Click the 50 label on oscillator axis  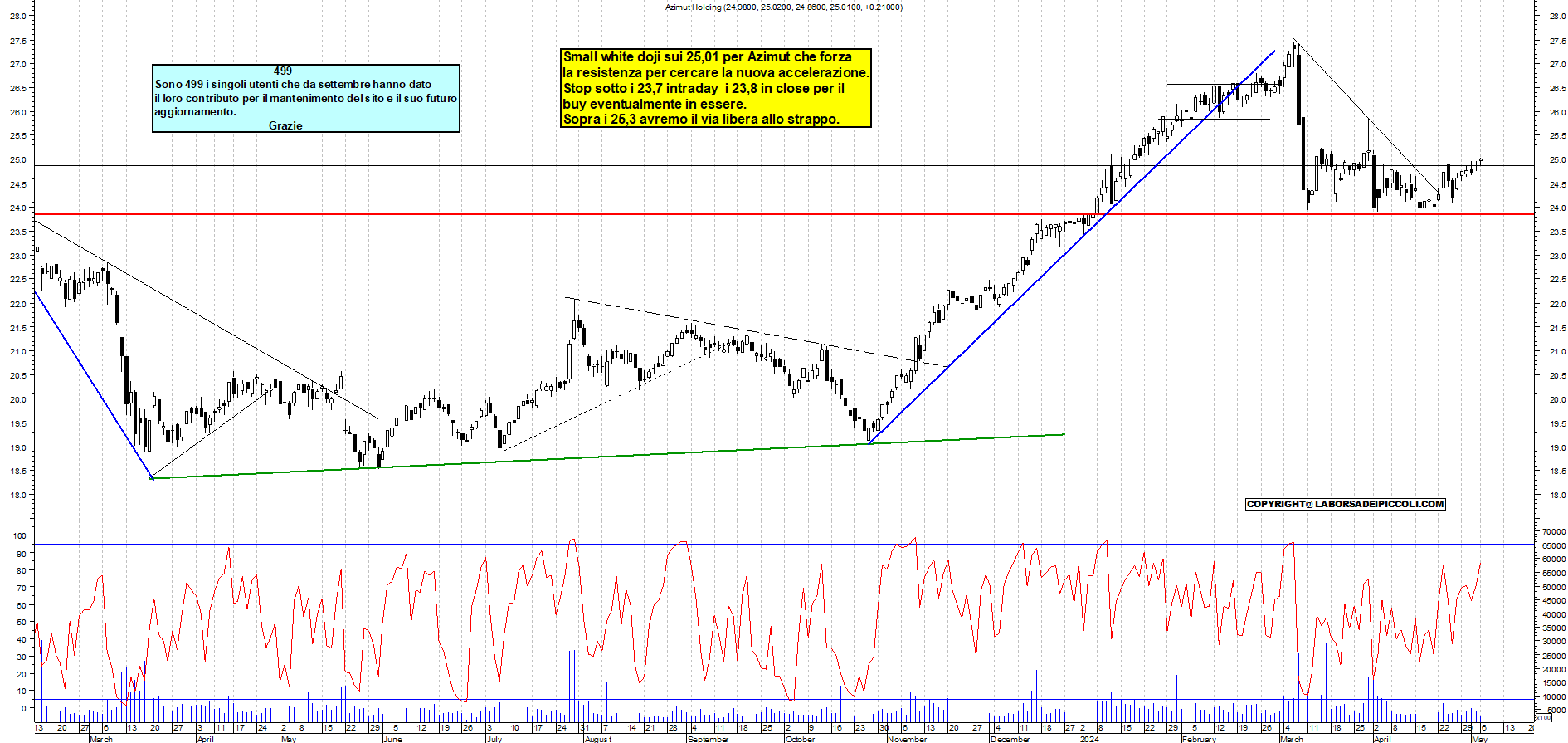22,622
